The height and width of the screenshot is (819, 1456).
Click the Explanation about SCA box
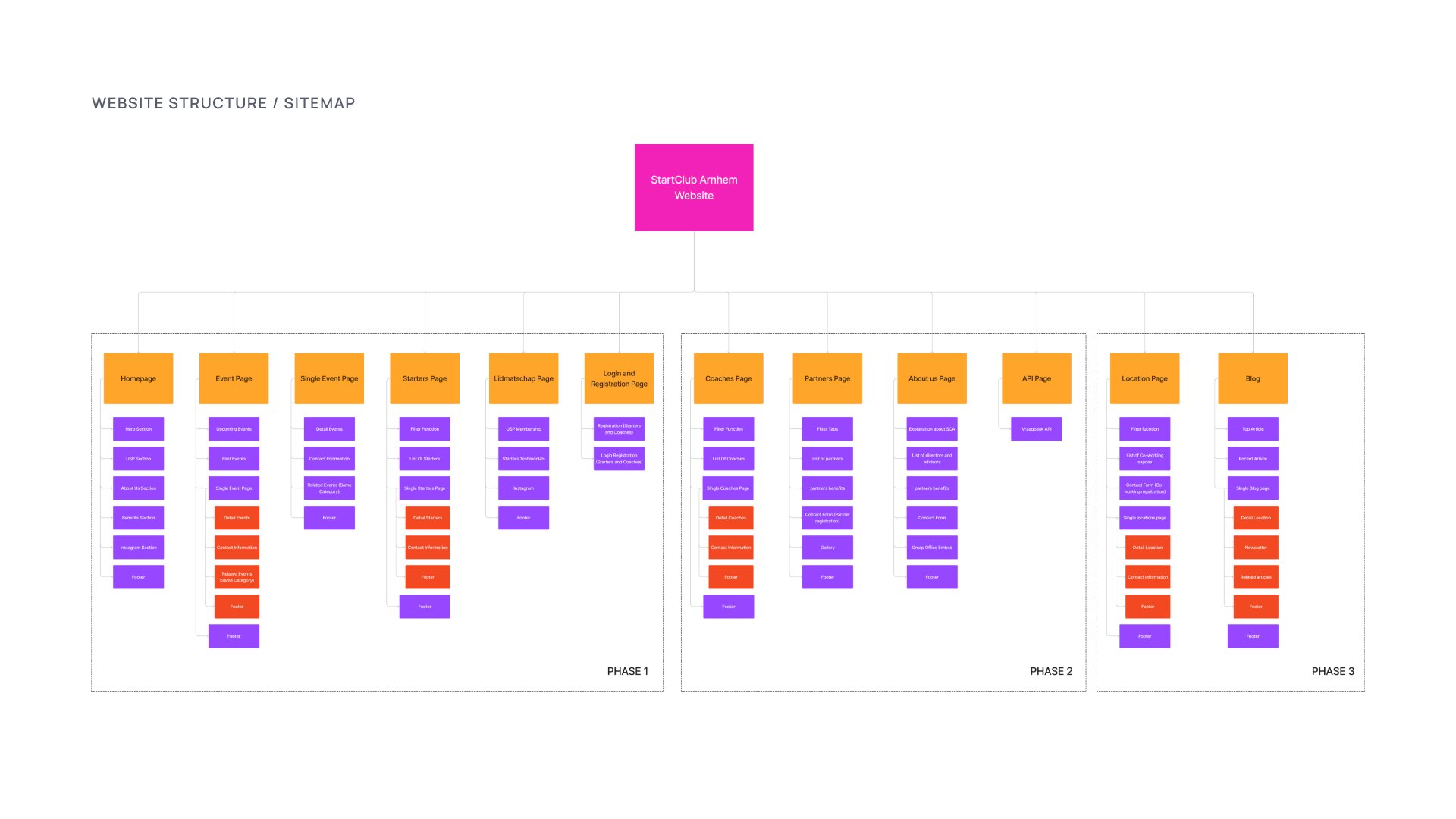[x=932, y=429]
